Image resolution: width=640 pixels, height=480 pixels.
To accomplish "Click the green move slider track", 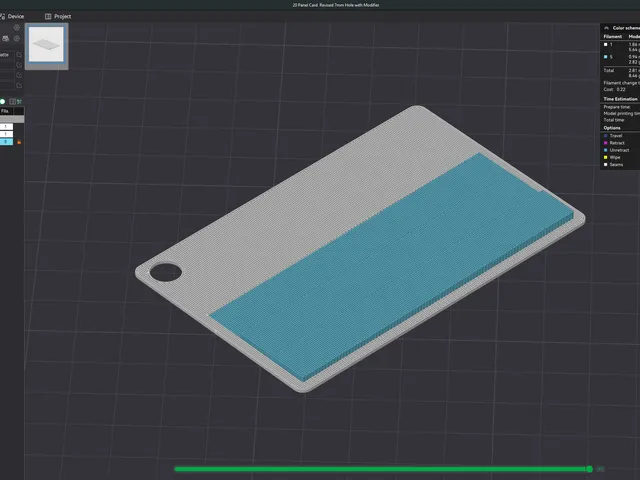I will 382,469.
